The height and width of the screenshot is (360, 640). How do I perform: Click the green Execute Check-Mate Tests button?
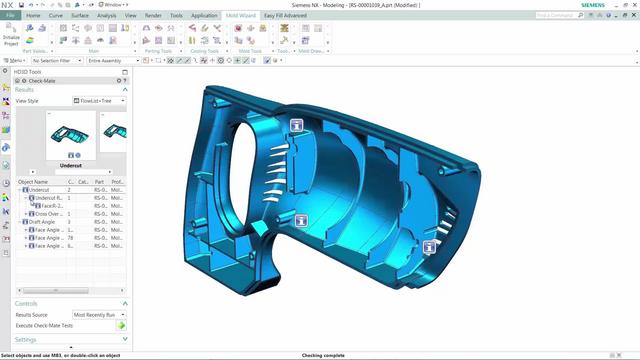(121, 326)
